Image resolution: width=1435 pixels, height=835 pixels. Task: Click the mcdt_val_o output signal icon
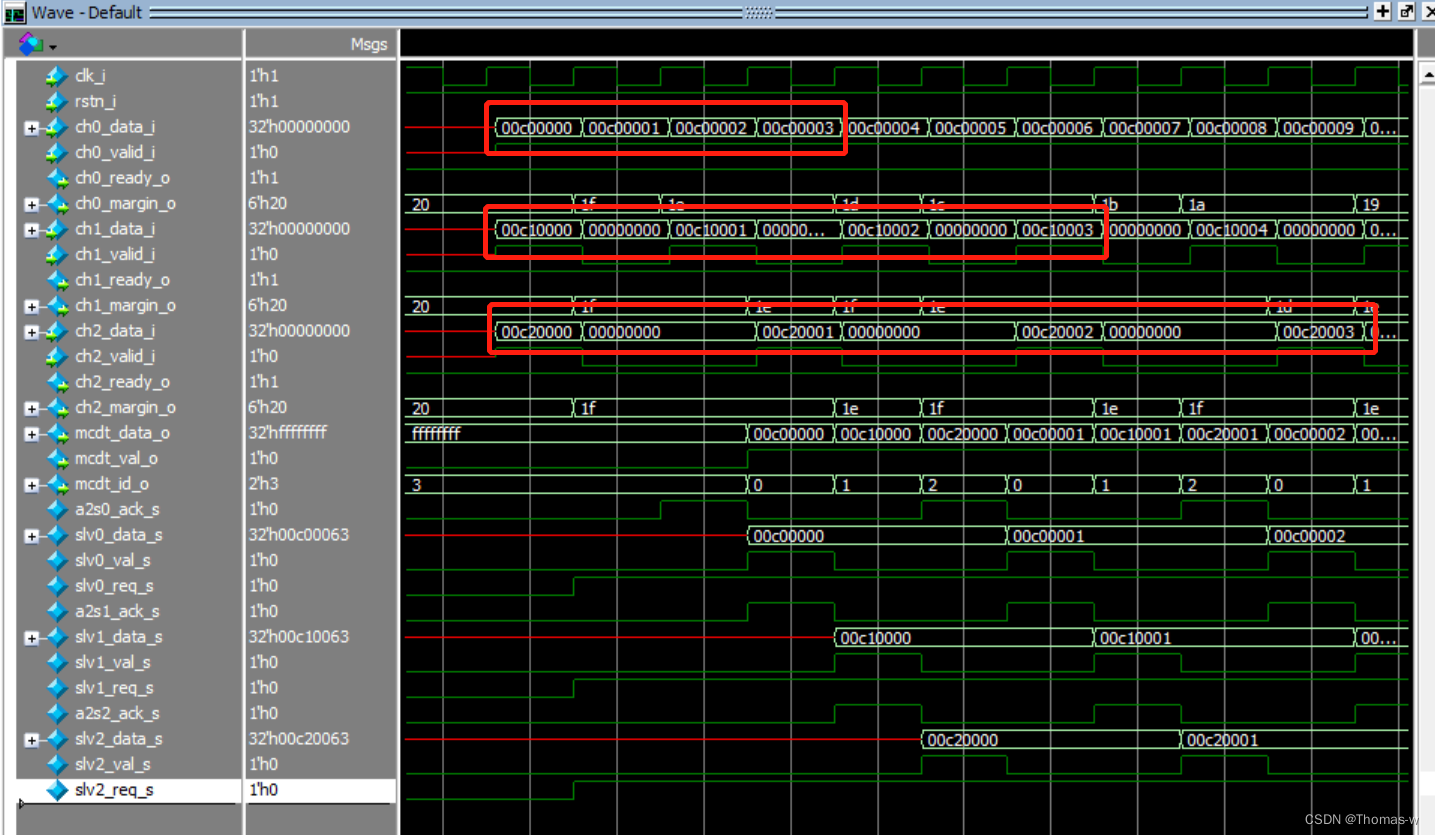[57, 459]
